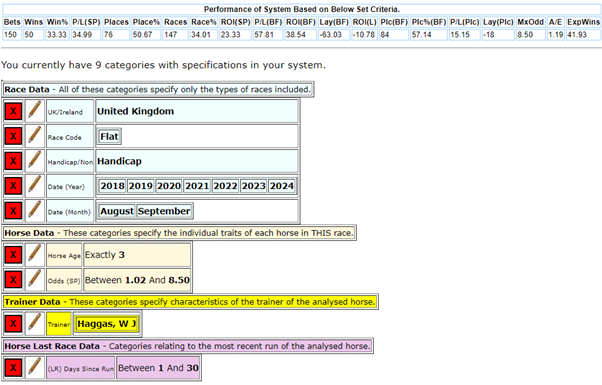
Task: Remove the Odds (SP) criterion
Action: pyautogui.click(x=13, y=280)
